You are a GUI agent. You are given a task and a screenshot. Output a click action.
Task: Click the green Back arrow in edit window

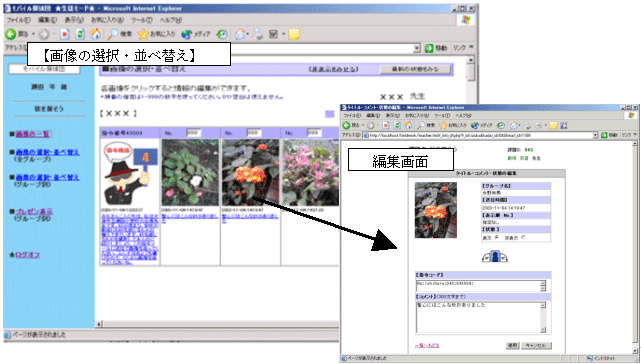tap(346, 125)
